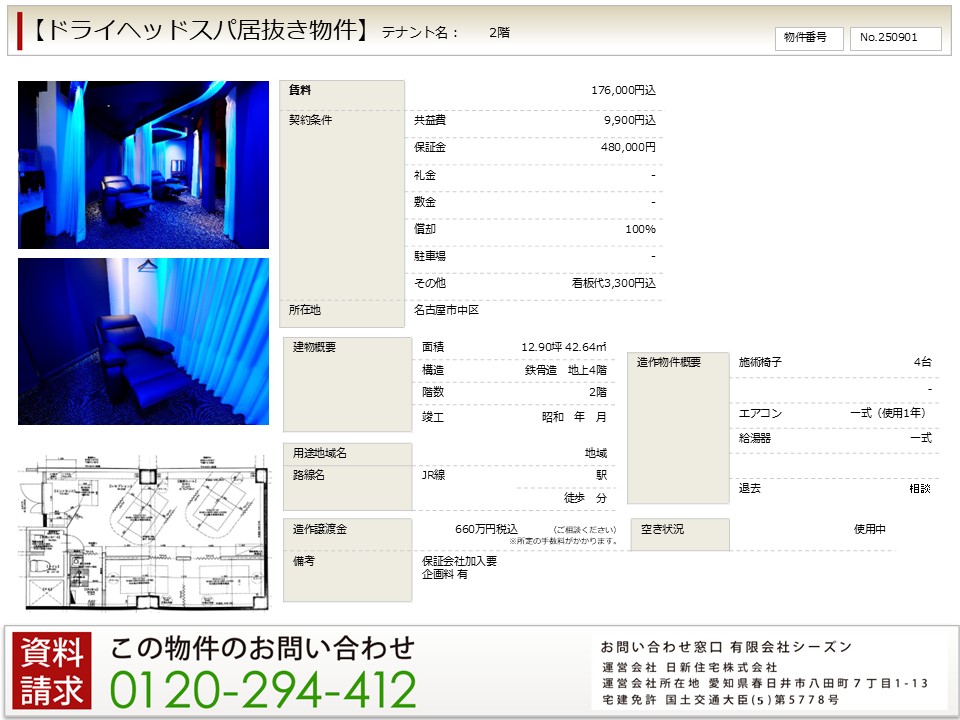Screen dimensions: 960x720
Task: Click the 空き状況 header cell
Action: click(680, 534)
